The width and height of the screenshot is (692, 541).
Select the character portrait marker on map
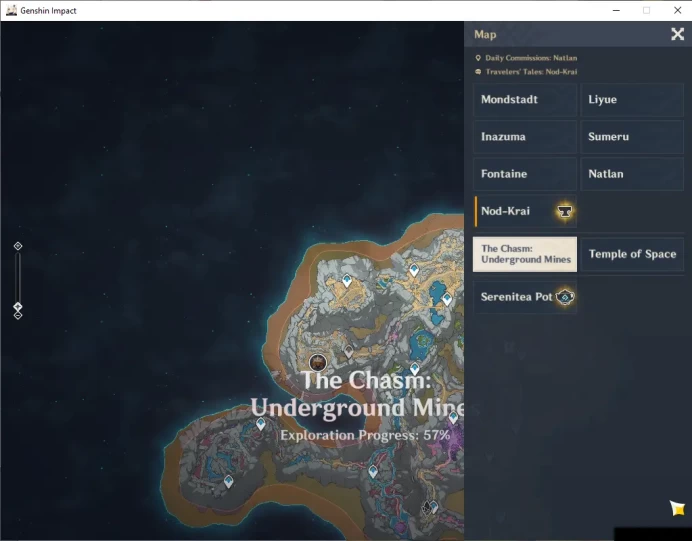pos(318,363)
